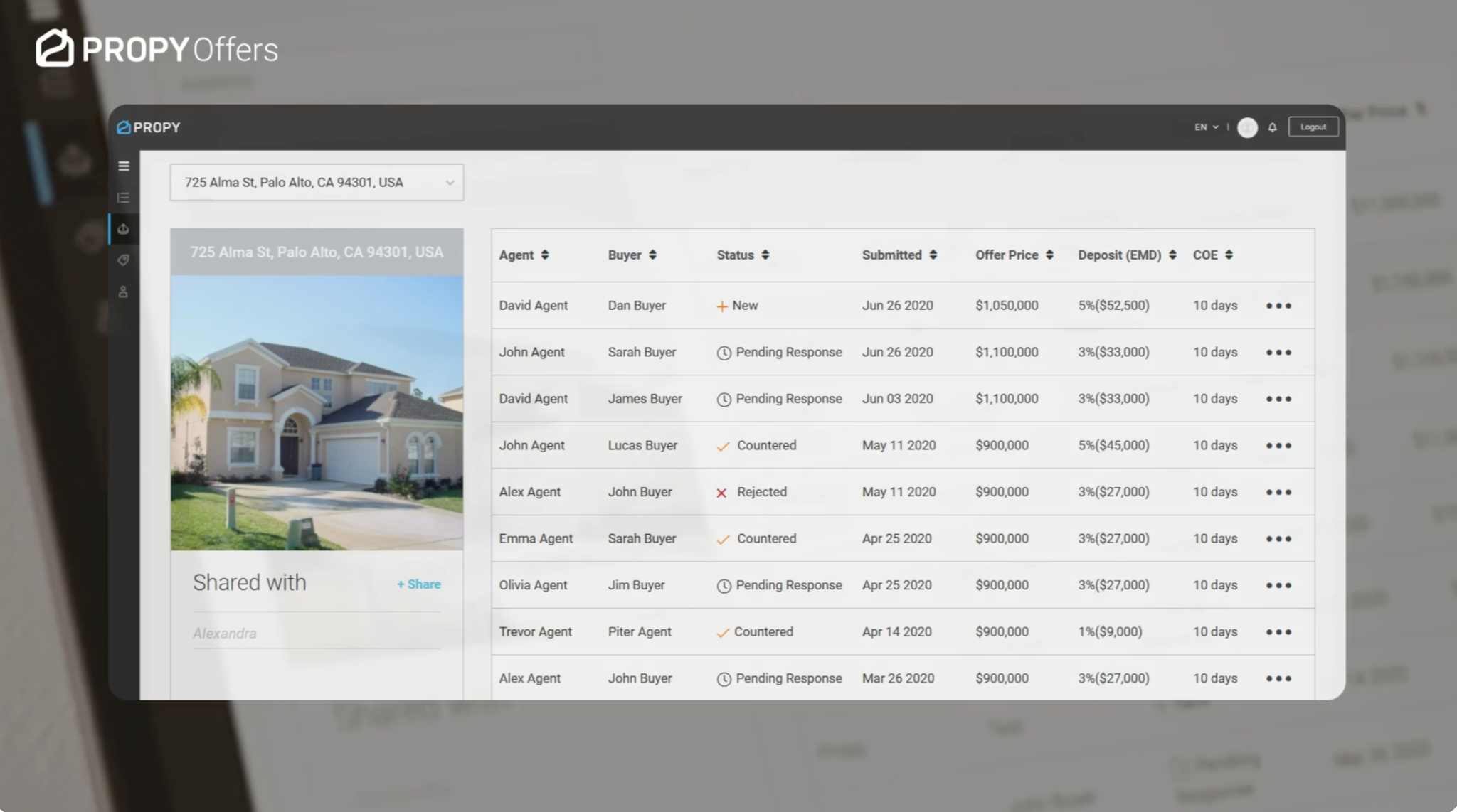Click the Propy logo in header
Viewport: 1457px width, 812px height.
point(149,127)
